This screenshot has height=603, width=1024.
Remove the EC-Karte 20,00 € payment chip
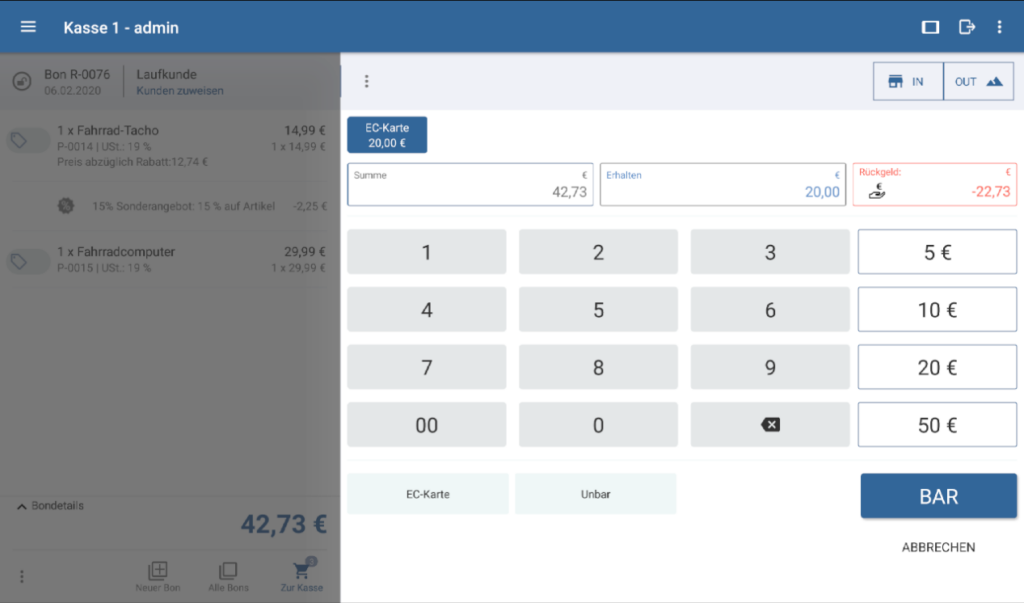pyautogui.click(x=387, y=135)
